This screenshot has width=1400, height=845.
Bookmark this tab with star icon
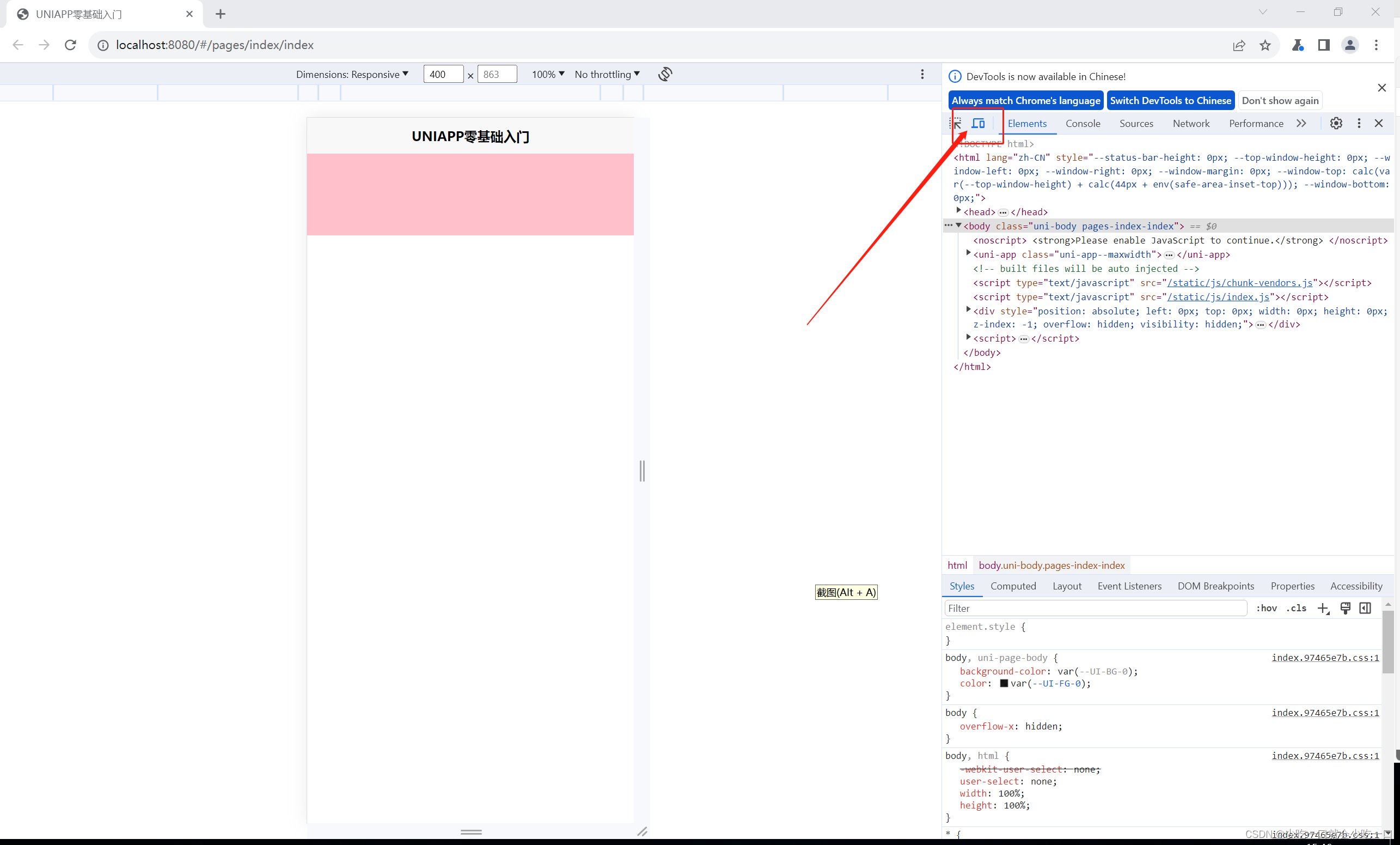coord(1265,45)
